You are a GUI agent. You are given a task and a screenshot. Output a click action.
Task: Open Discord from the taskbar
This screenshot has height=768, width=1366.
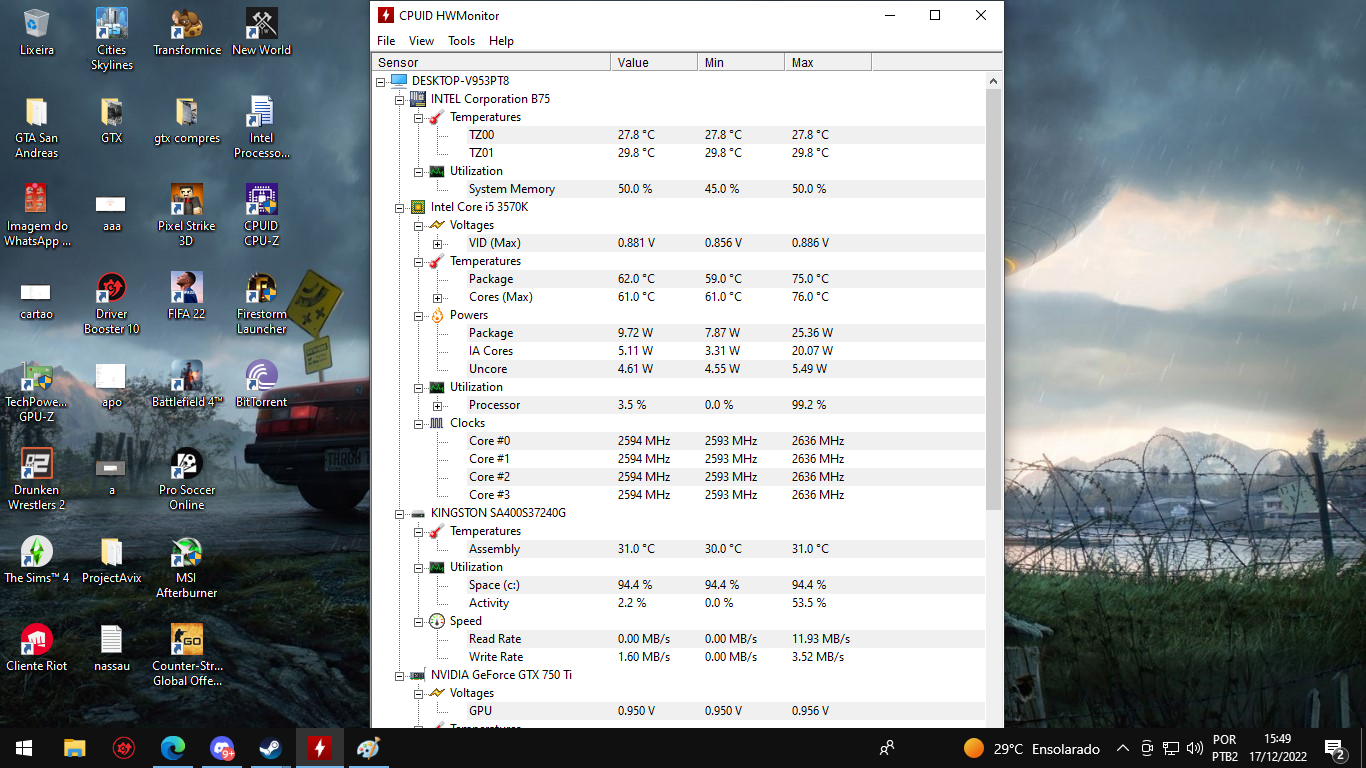pos(222,747)
